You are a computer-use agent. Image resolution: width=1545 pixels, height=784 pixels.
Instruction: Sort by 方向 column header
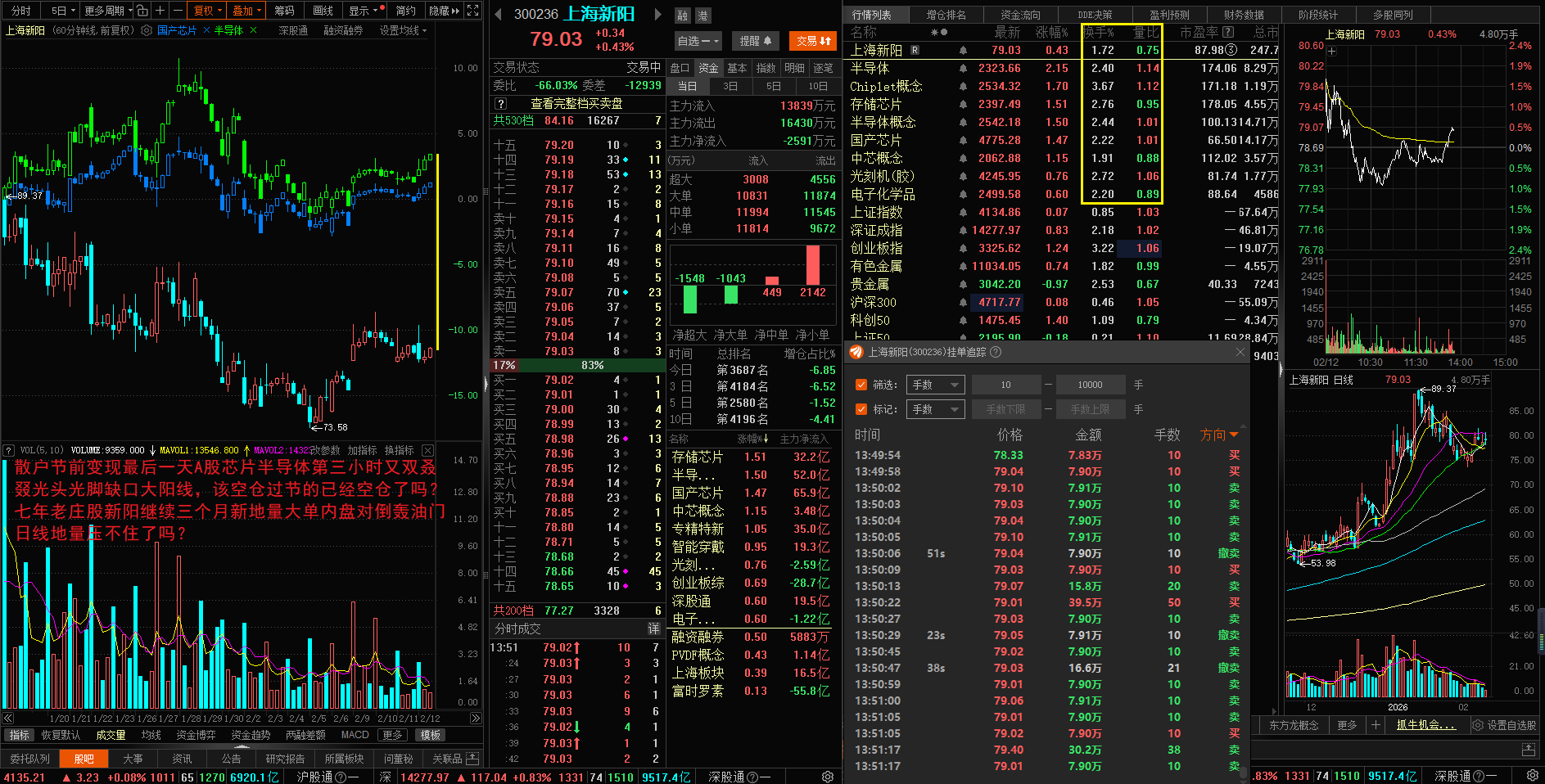(x=1219, y=435)
